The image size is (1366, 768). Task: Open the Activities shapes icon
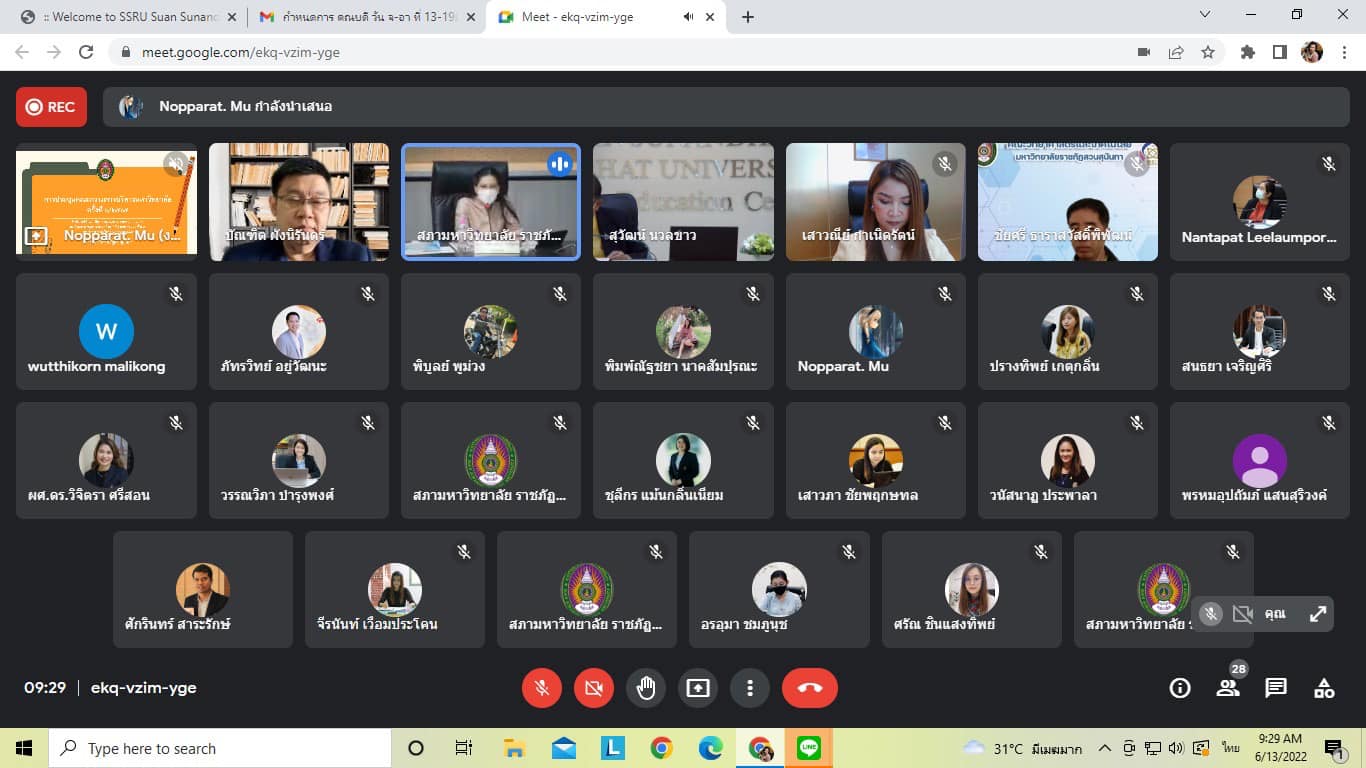[1324, 688]
